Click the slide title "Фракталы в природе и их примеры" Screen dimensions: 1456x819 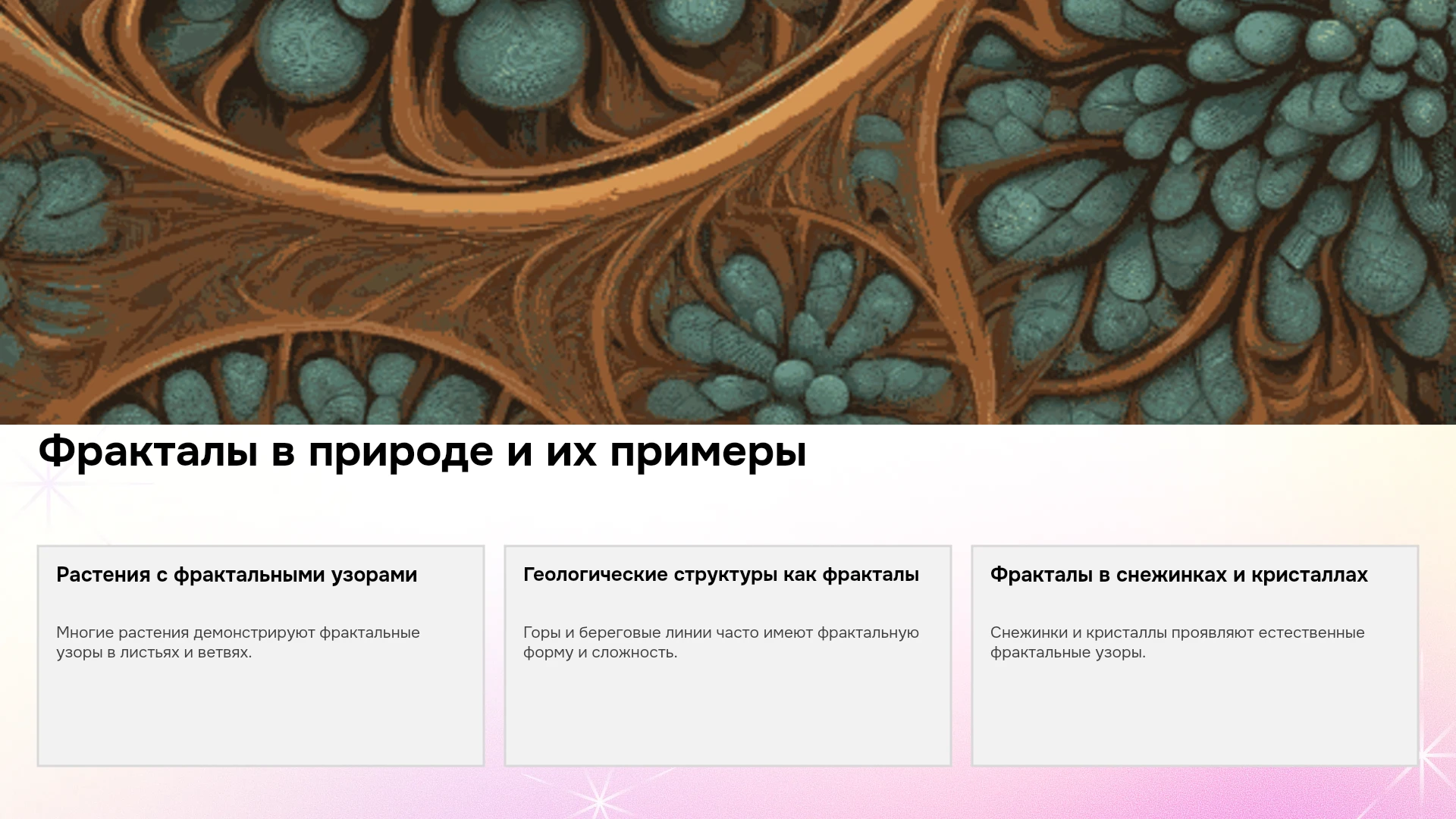422,452
